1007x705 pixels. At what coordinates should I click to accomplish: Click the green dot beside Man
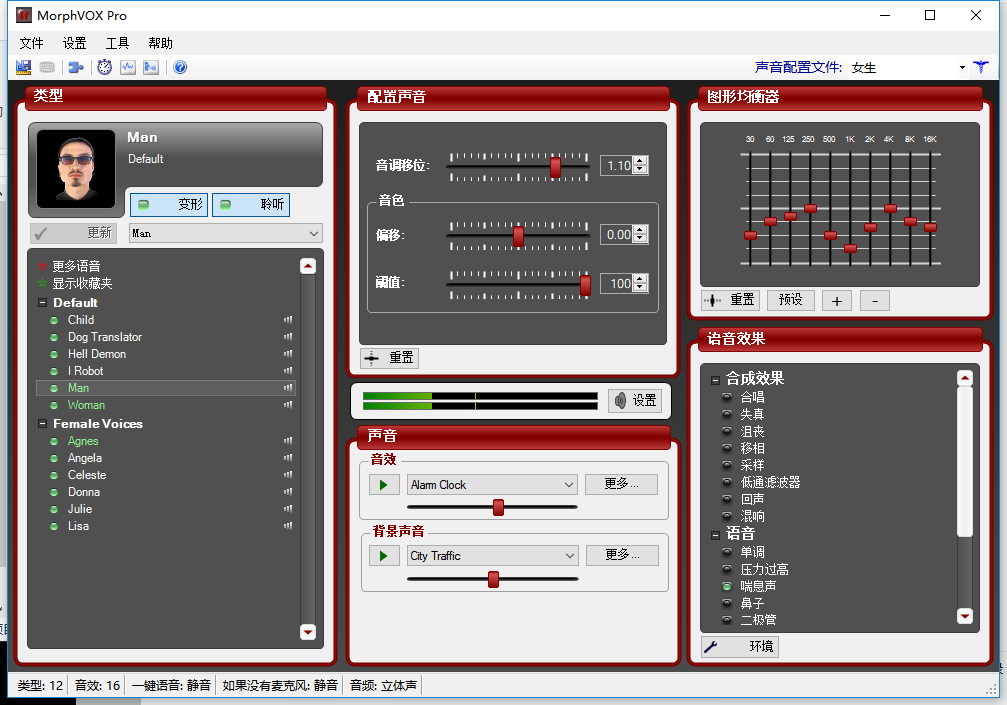tap(54, 388)
